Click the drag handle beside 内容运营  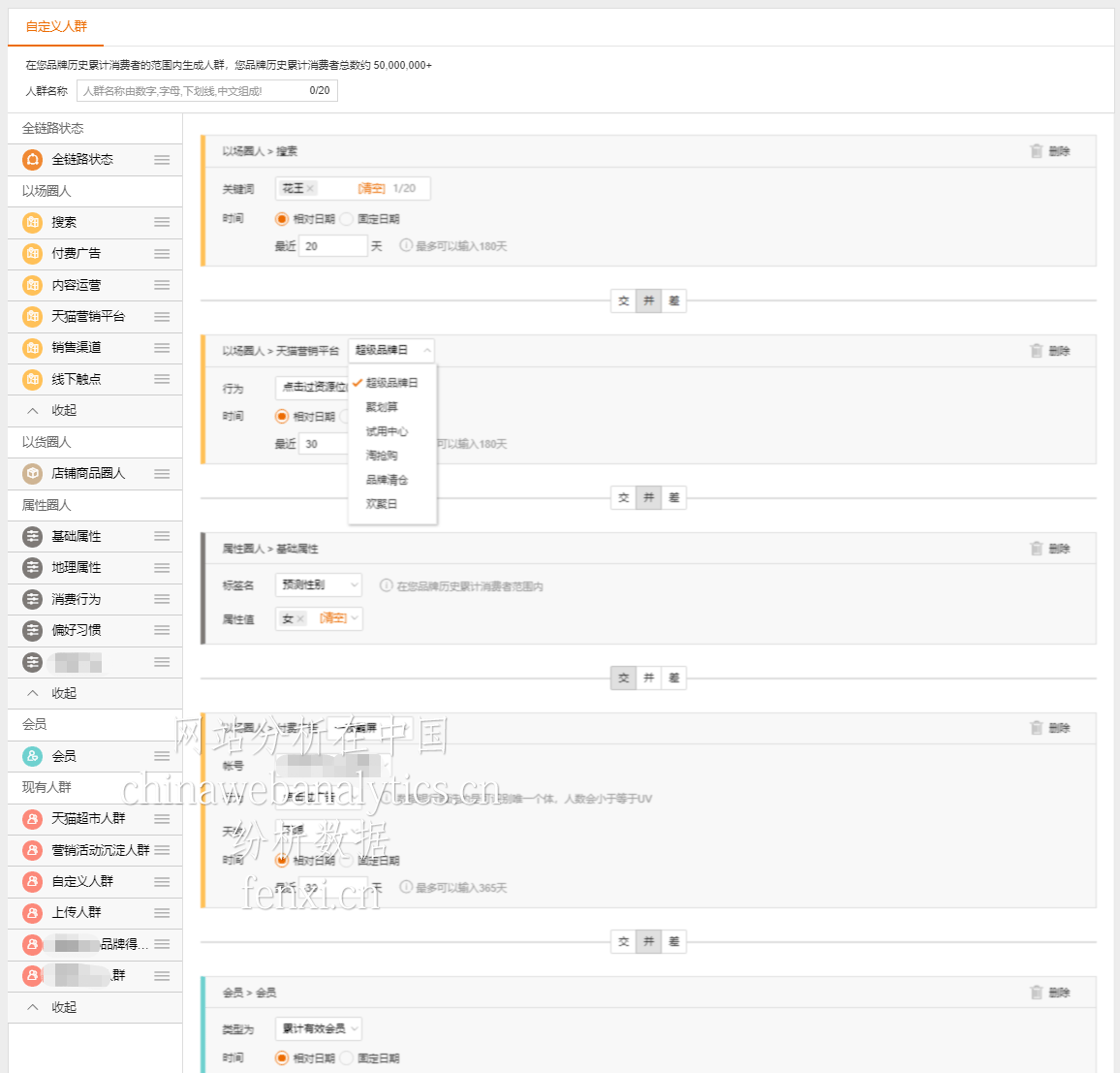pos(162,285)
